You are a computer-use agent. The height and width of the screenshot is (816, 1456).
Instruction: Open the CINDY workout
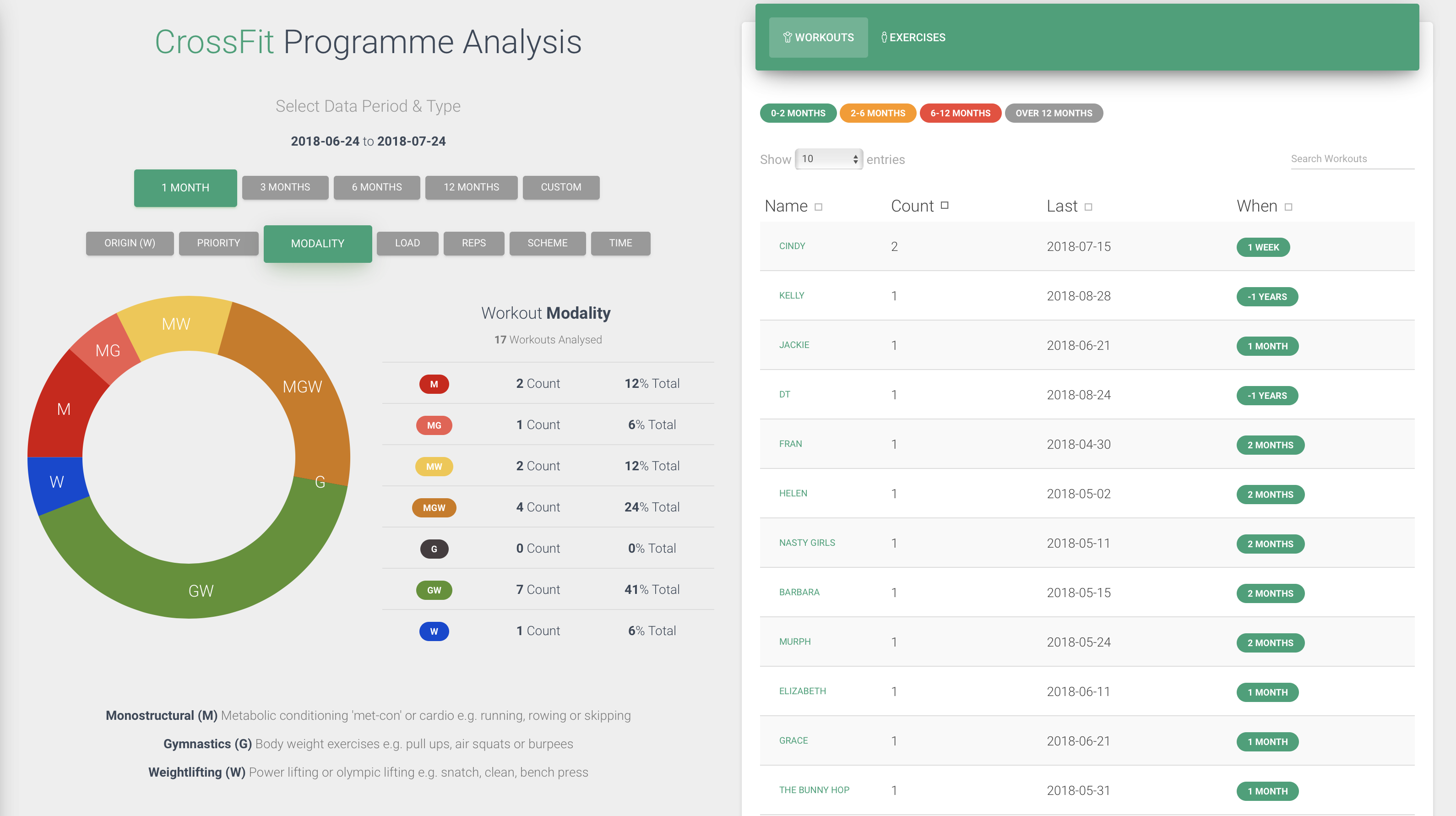click(x=792, y=246)
